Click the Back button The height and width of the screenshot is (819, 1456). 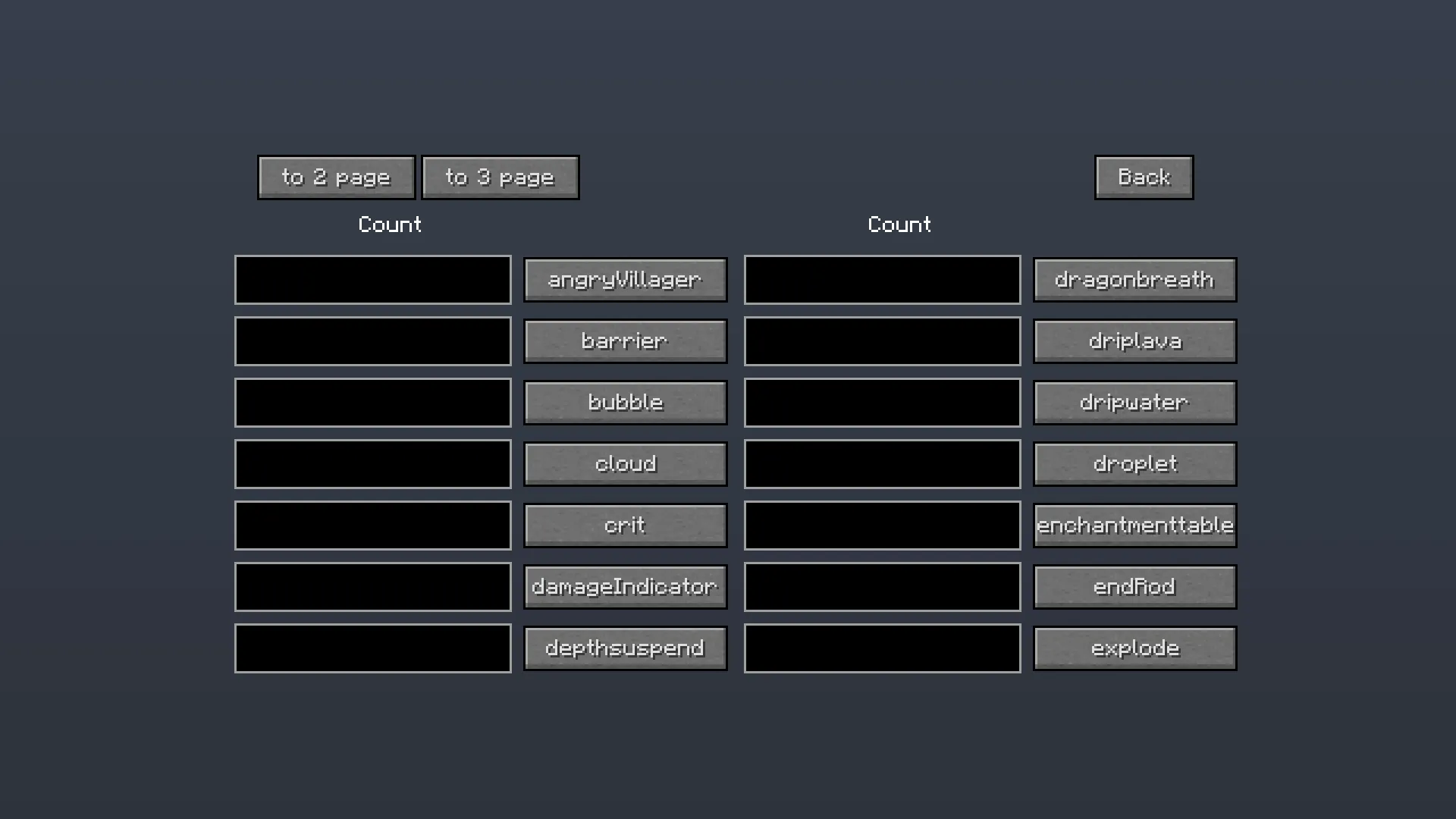click(x=1143, y=177)
